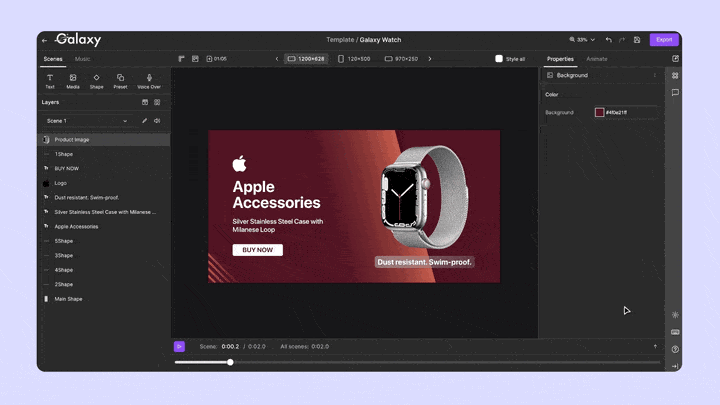720x405 pixels.
Task: Edit Scene 1 with the pencil icon
Action: [145, 121]
